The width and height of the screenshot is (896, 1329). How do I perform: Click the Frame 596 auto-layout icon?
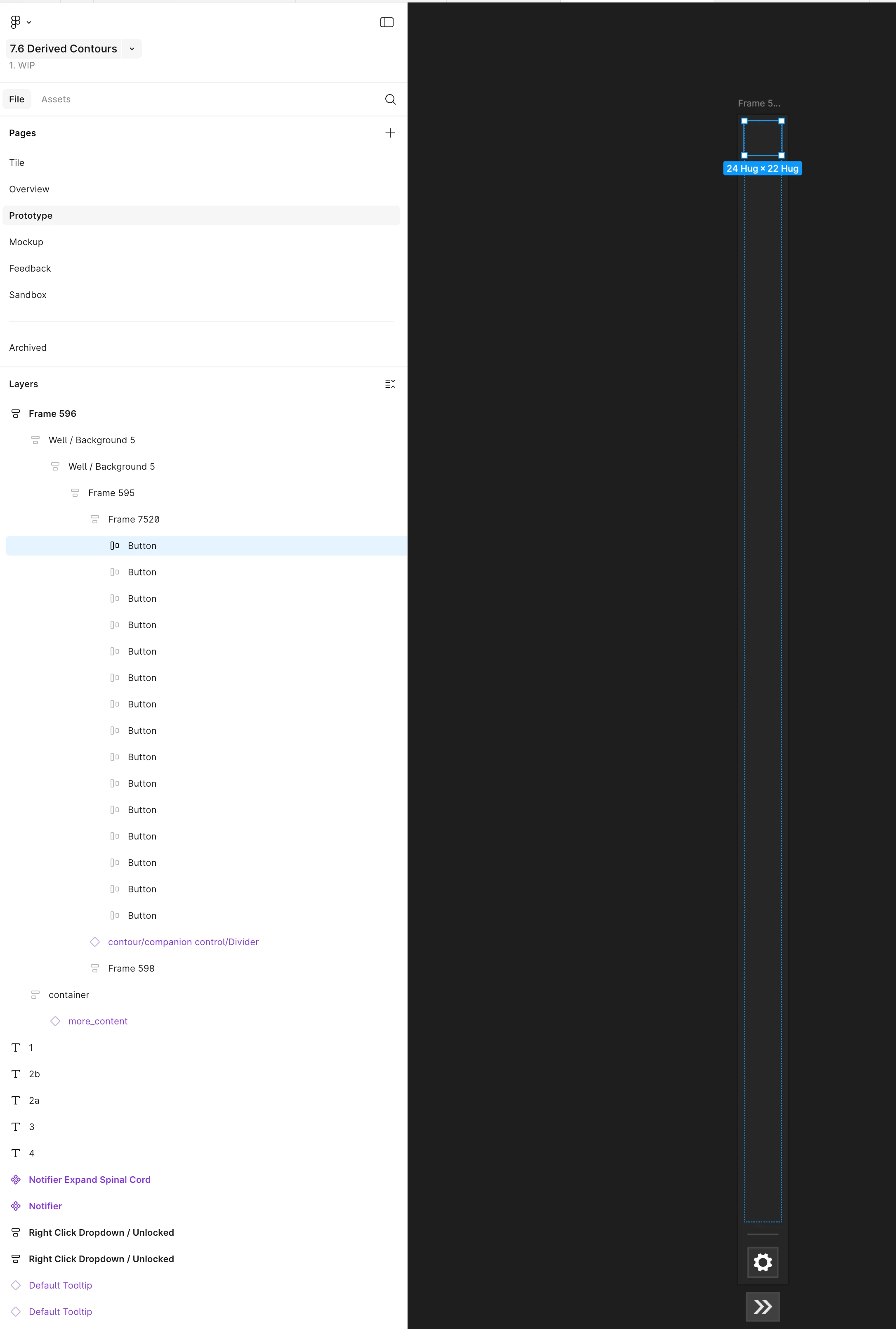(16, 413)
